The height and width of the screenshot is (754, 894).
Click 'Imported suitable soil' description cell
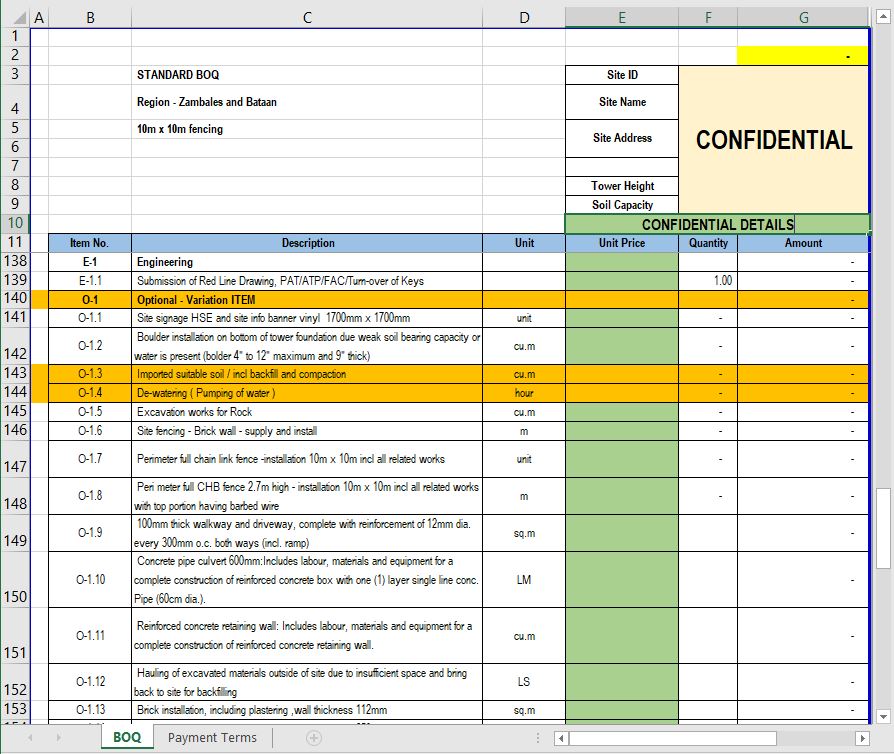point(307,374)
